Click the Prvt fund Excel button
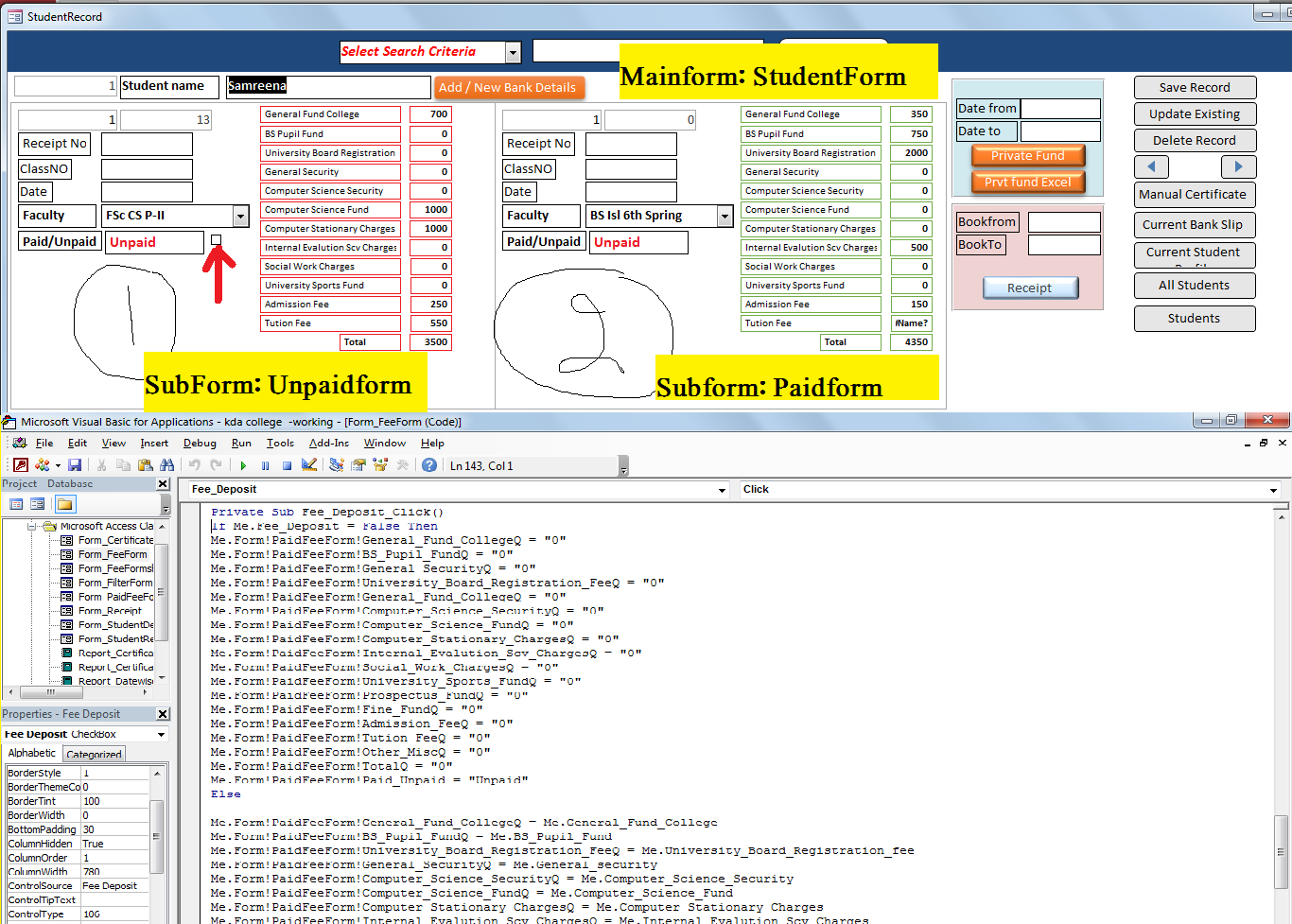 pos(1027,183)
